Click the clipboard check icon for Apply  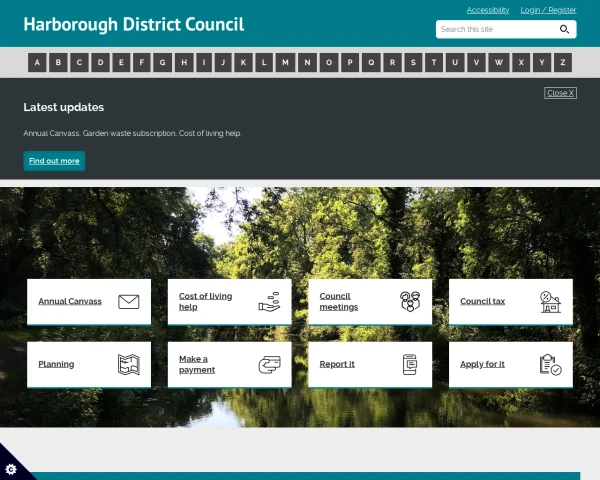click(x=550, y=364)
